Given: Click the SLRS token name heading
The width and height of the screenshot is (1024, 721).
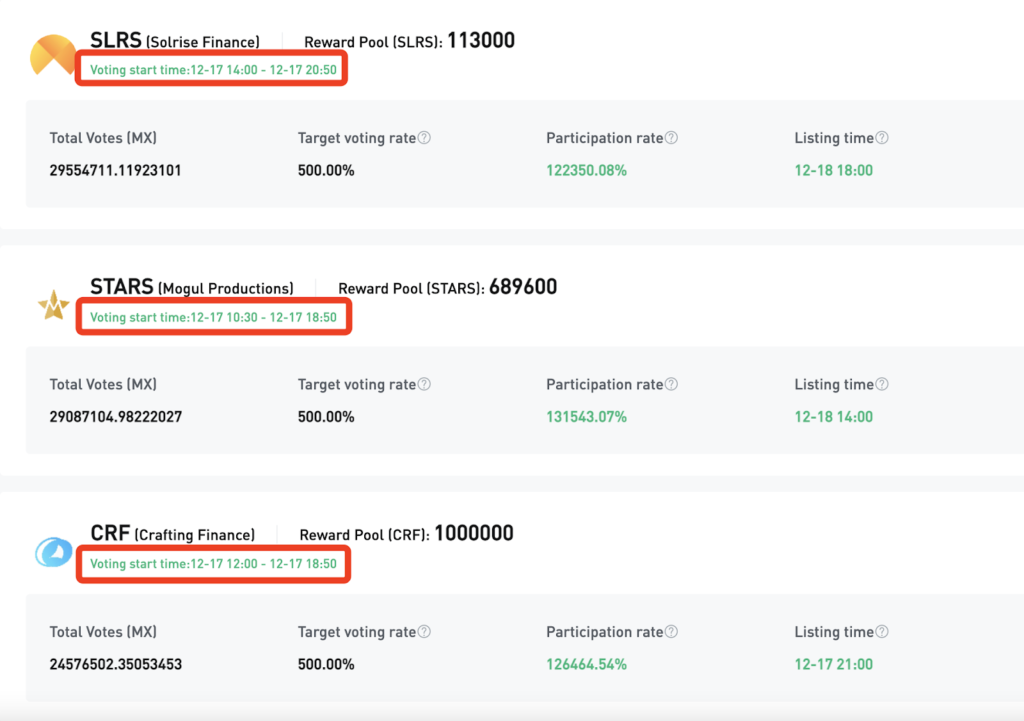Looking at the screenshot, I should 116,41.
